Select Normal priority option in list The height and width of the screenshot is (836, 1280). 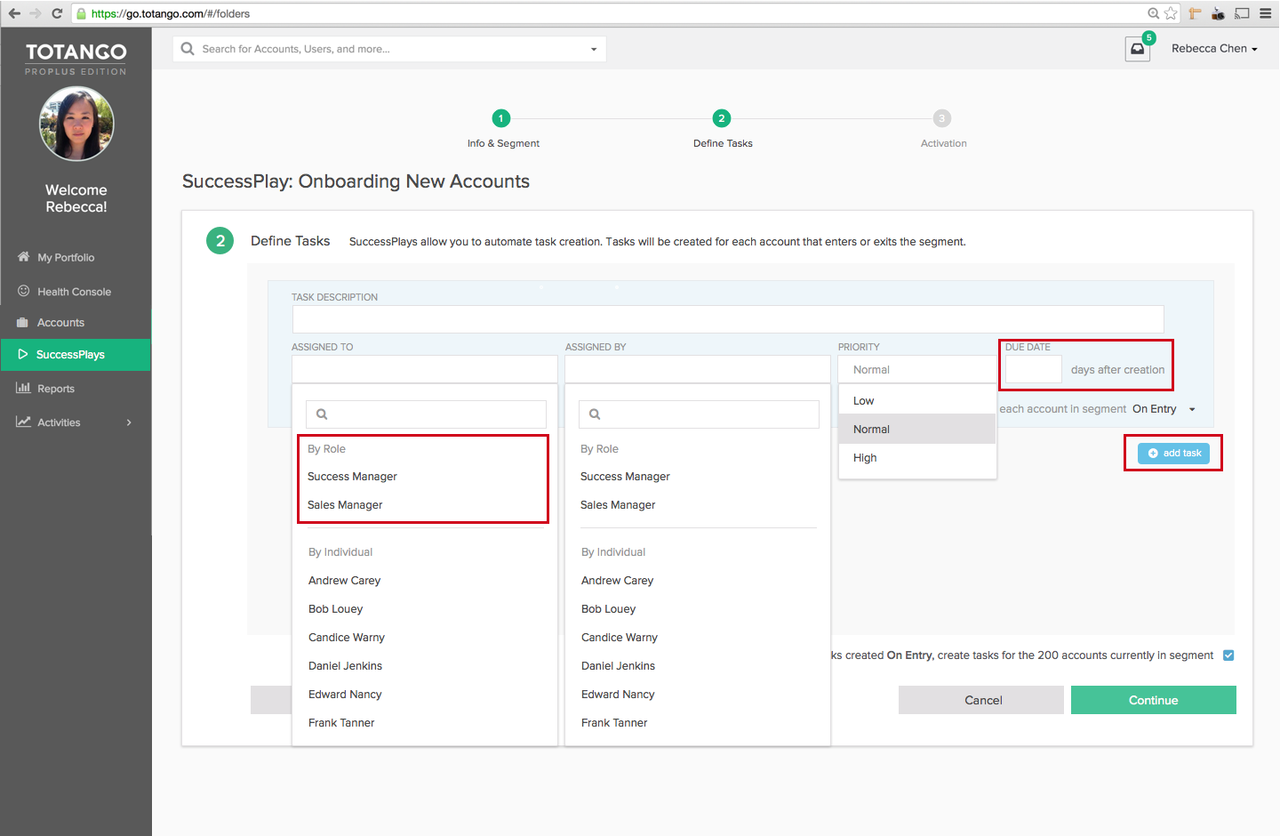[x=917, y=429]
